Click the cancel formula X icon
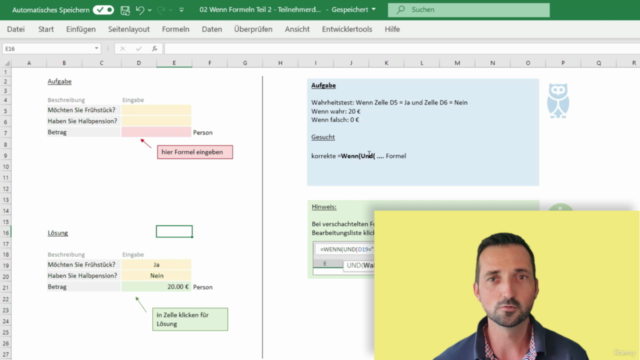 122,49
